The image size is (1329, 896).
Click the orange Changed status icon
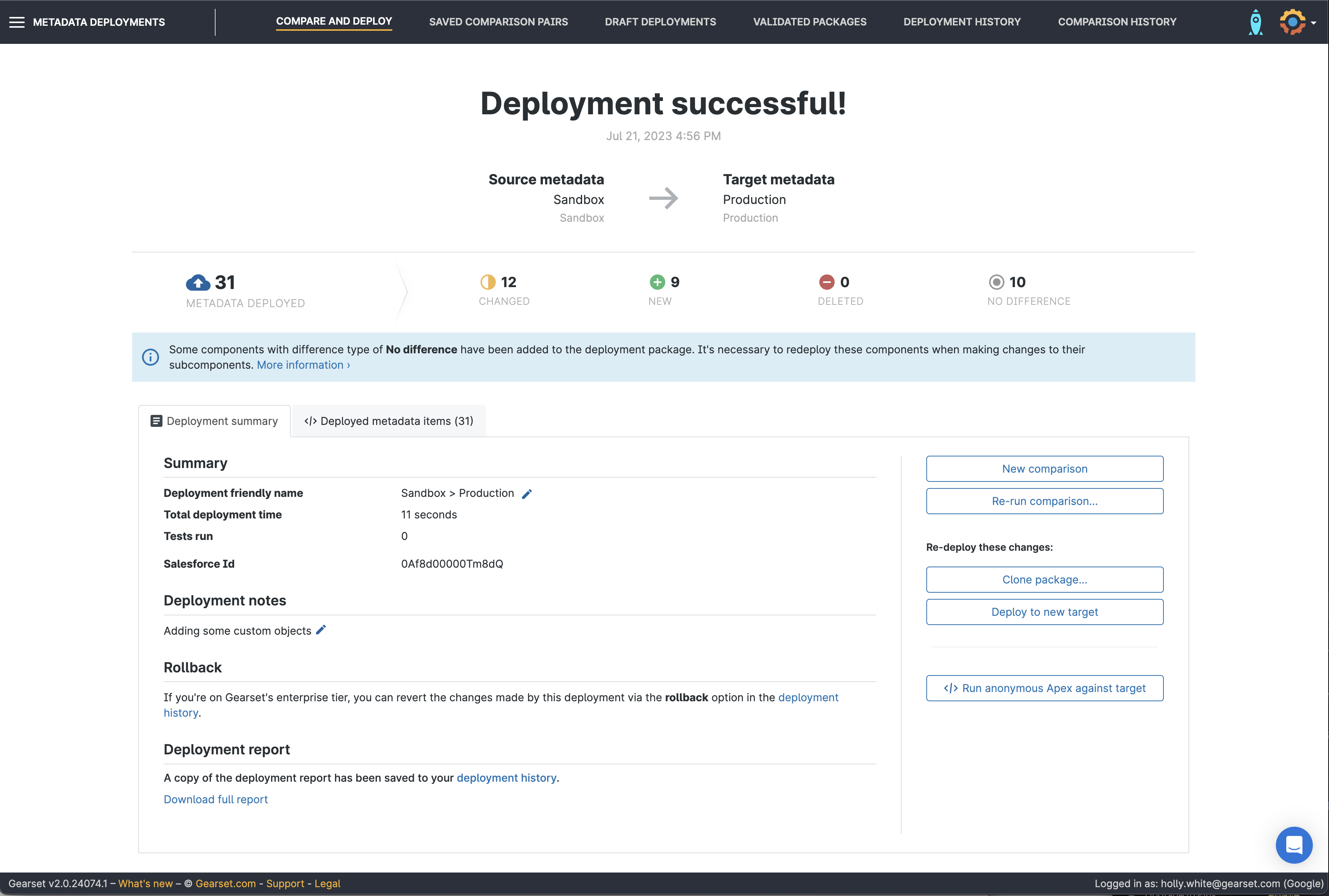pyautogui.click(x=487, y=282)
